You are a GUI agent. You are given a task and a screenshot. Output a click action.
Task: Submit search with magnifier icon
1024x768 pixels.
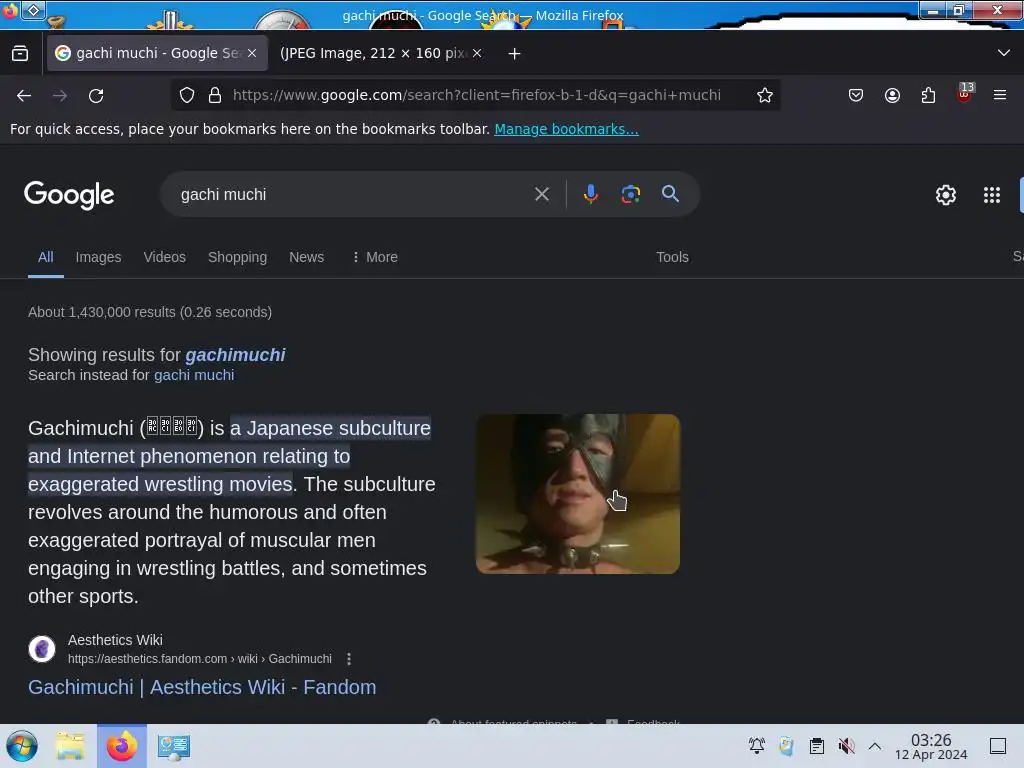[670, 194]
